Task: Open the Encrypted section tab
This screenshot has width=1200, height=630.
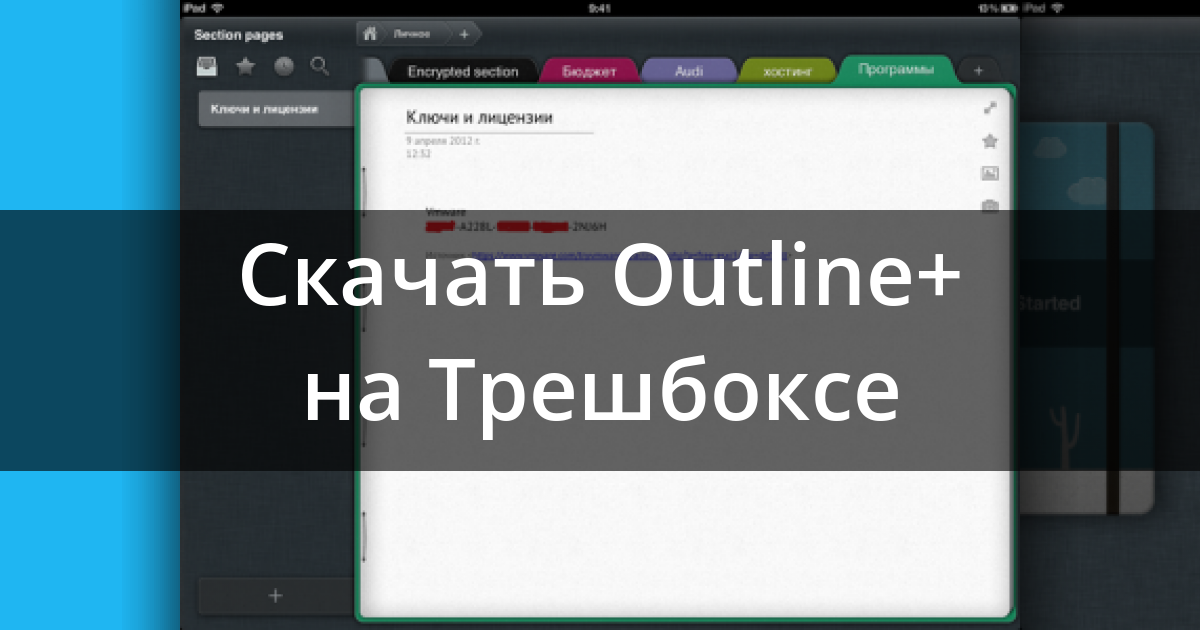Action: (463, 72)
